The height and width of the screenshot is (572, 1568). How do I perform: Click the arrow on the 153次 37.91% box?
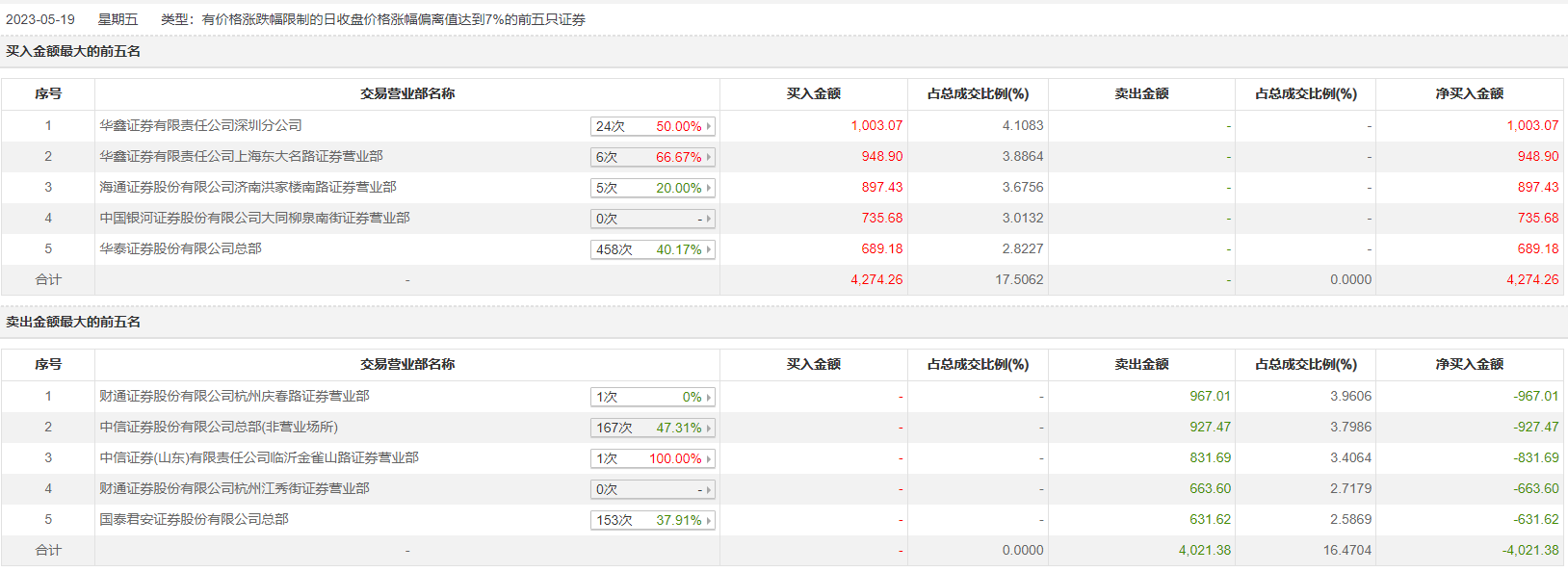709,520
